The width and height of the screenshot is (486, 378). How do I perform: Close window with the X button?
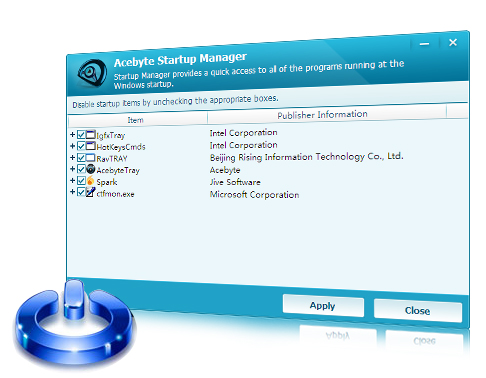coord(453,42)
